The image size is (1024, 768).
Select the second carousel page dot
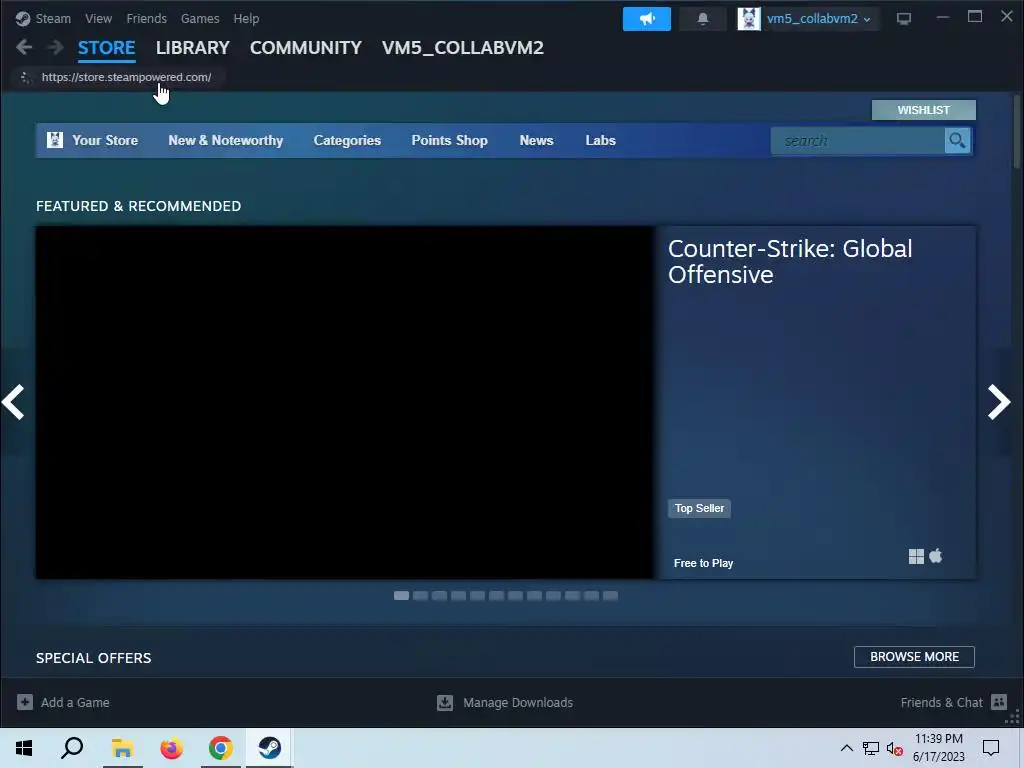421,596
